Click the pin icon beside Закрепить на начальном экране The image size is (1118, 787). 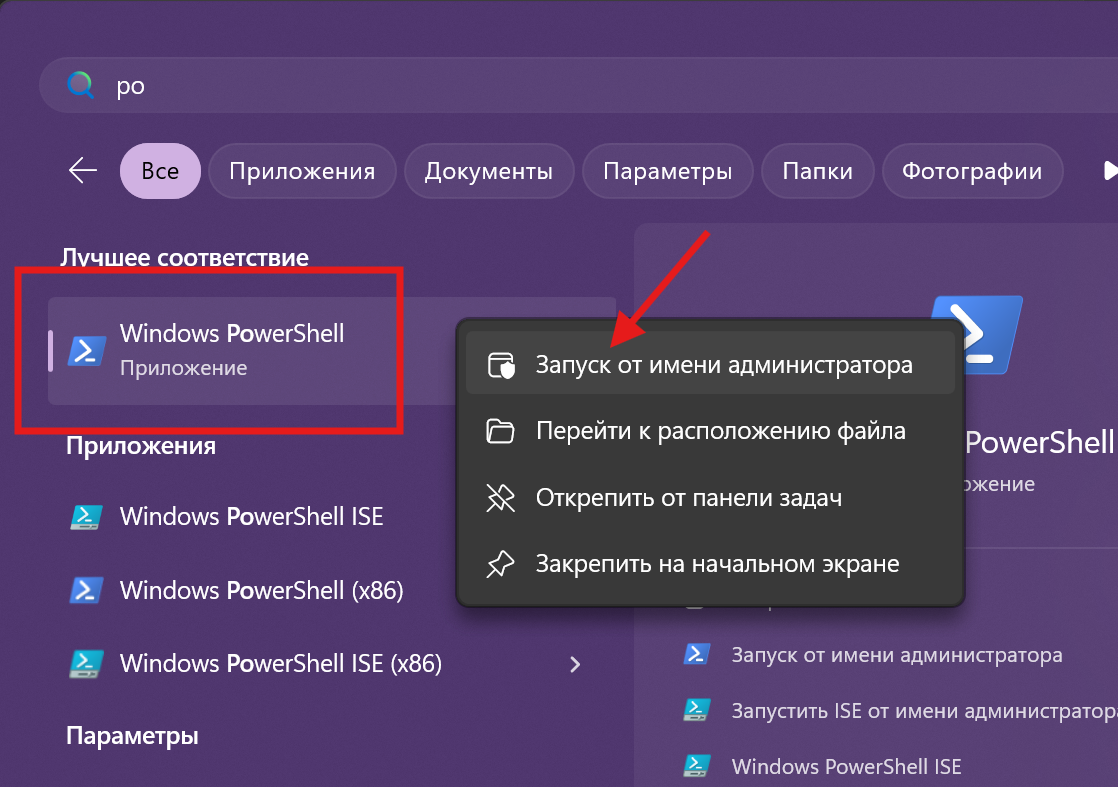point(501,564)
